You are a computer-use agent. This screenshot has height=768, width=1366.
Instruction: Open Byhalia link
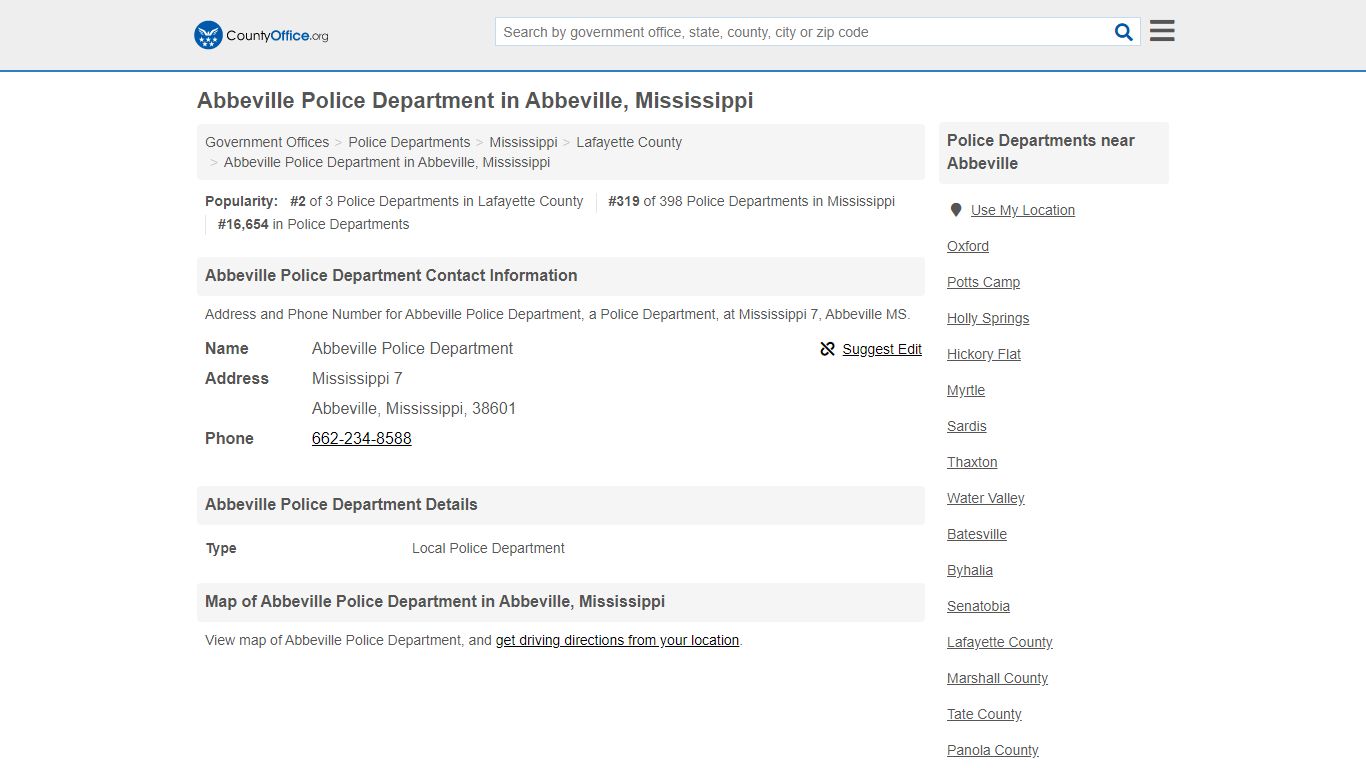click(970, 570)
